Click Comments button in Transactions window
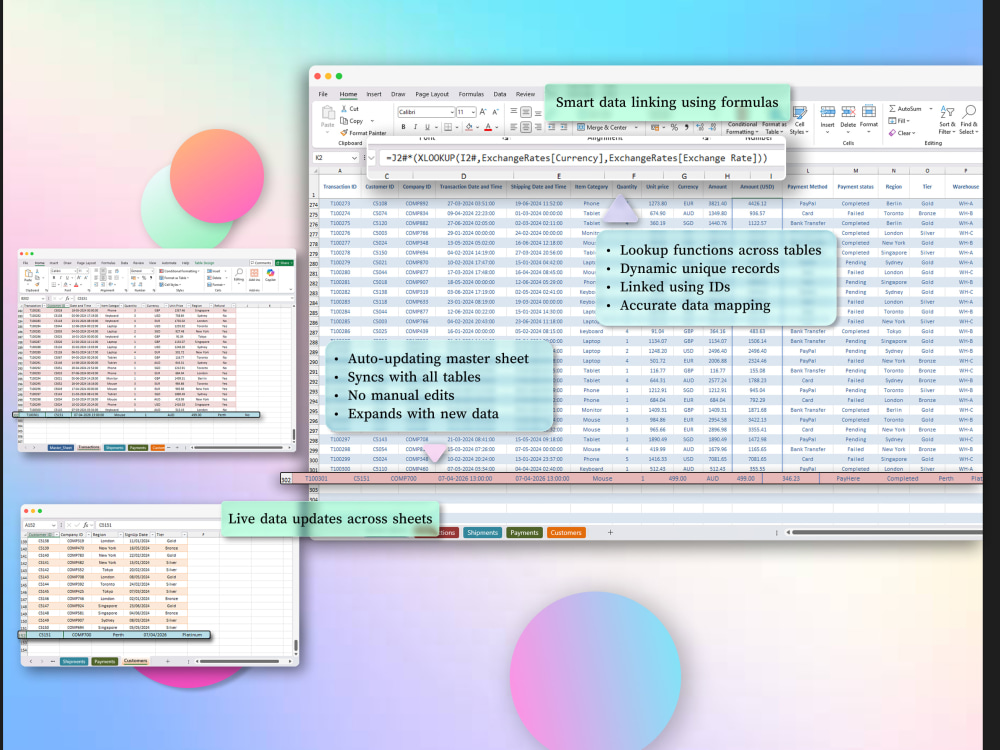The image size is (1000, 750). click(x=261, y=263)
